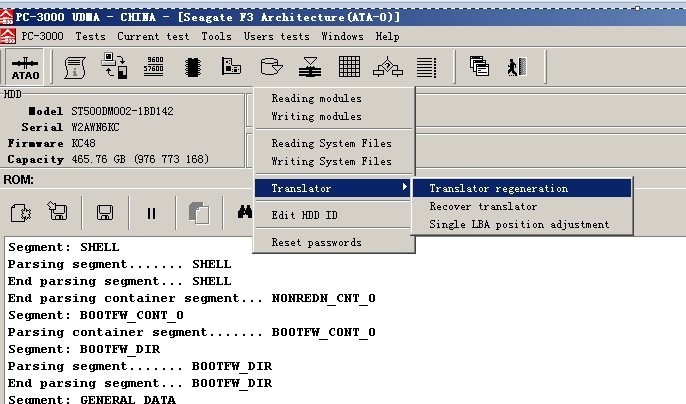Open the module directory icon

pos(231,66)
